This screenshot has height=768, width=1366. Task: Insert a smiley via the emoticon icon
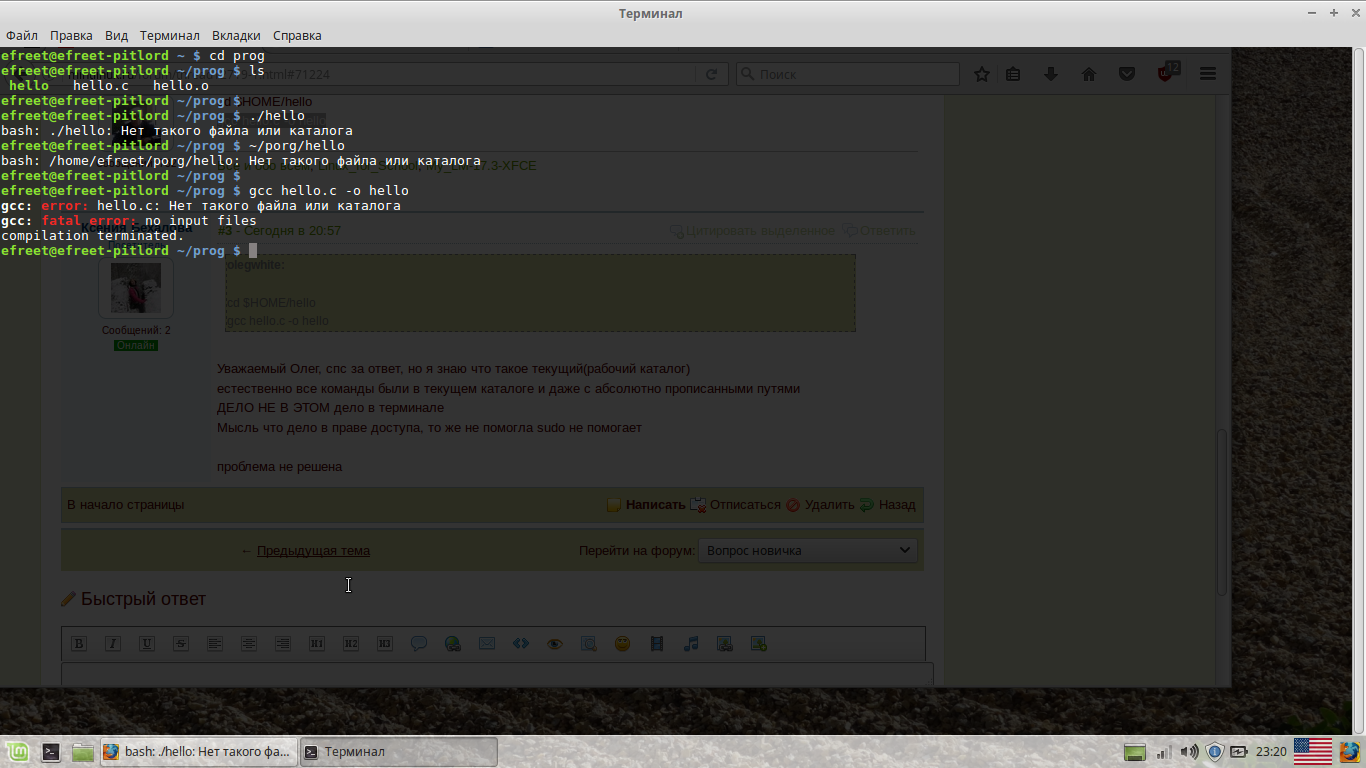pyautogui.click(x=623, y=644)
